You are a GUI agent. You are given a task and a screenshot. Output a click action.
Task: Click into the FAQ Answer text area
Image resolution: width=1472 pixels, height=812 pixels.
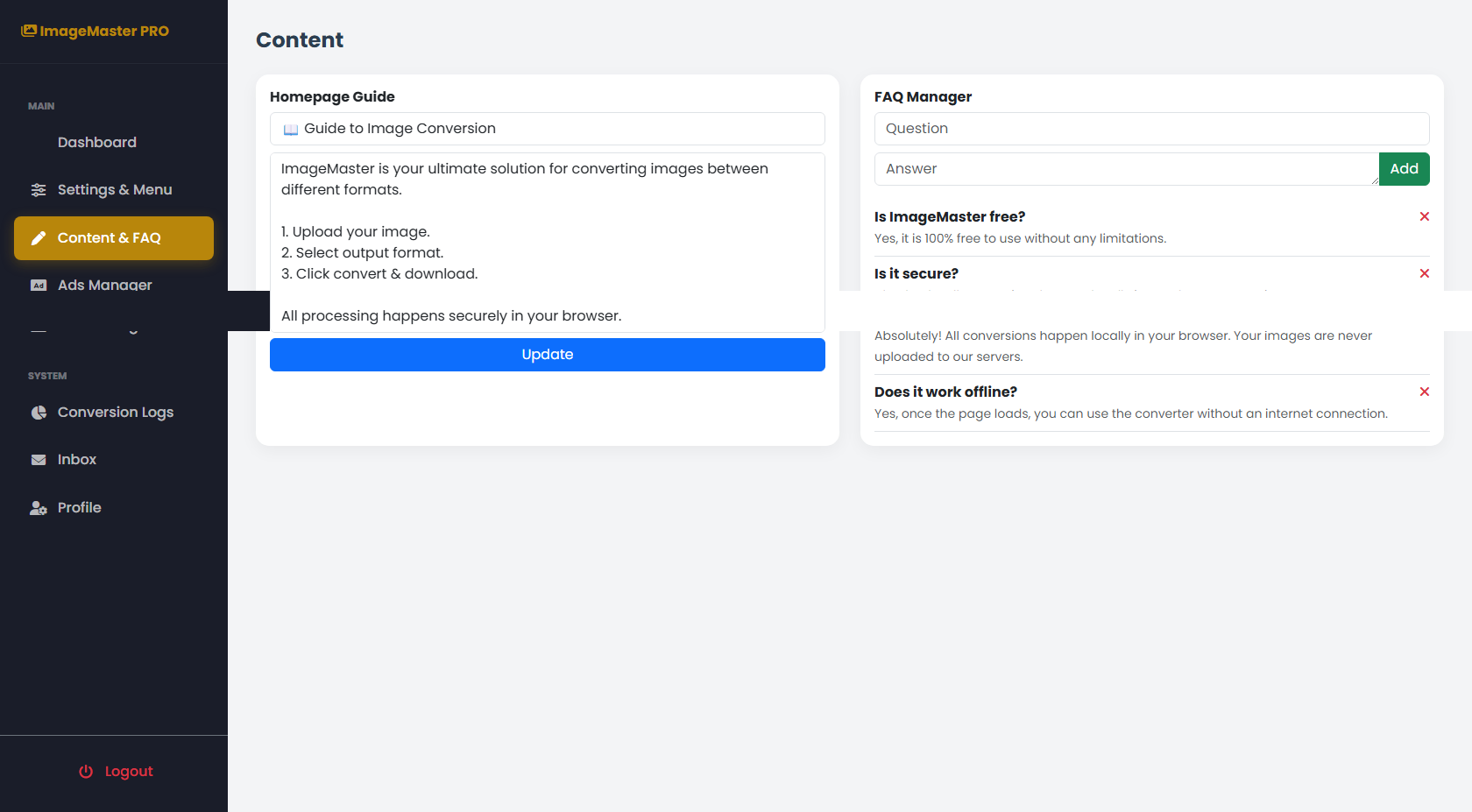click(1126, 169)
